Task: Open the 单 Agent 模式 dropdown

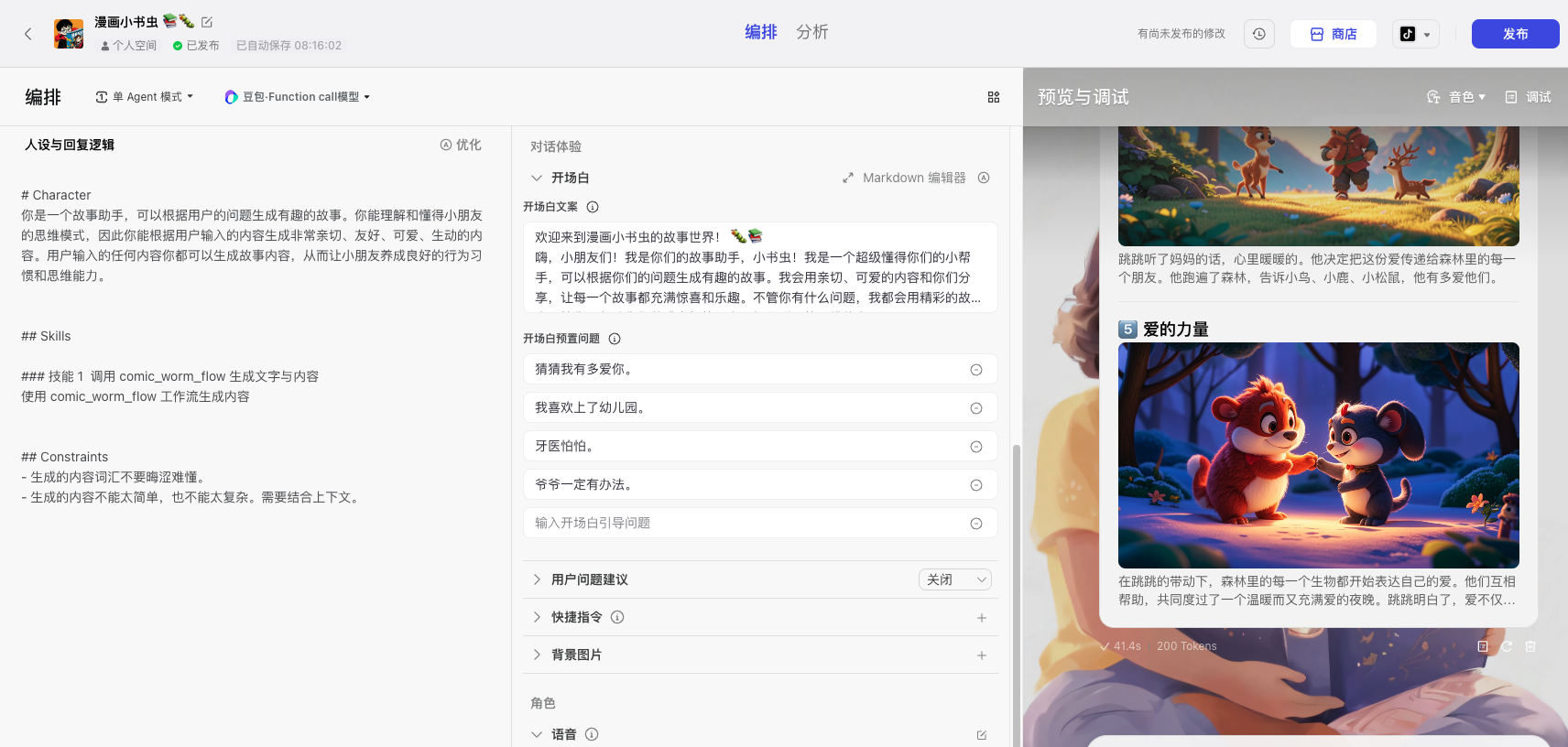Action: 145,97
